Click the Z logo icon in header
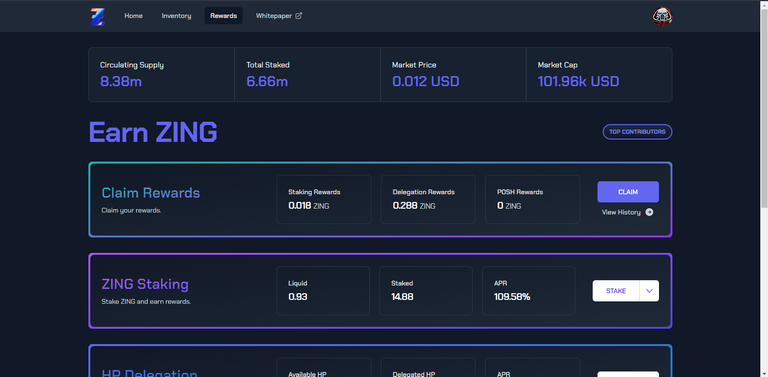The height and width of the screenshot is (377, 768). point(97,16)
